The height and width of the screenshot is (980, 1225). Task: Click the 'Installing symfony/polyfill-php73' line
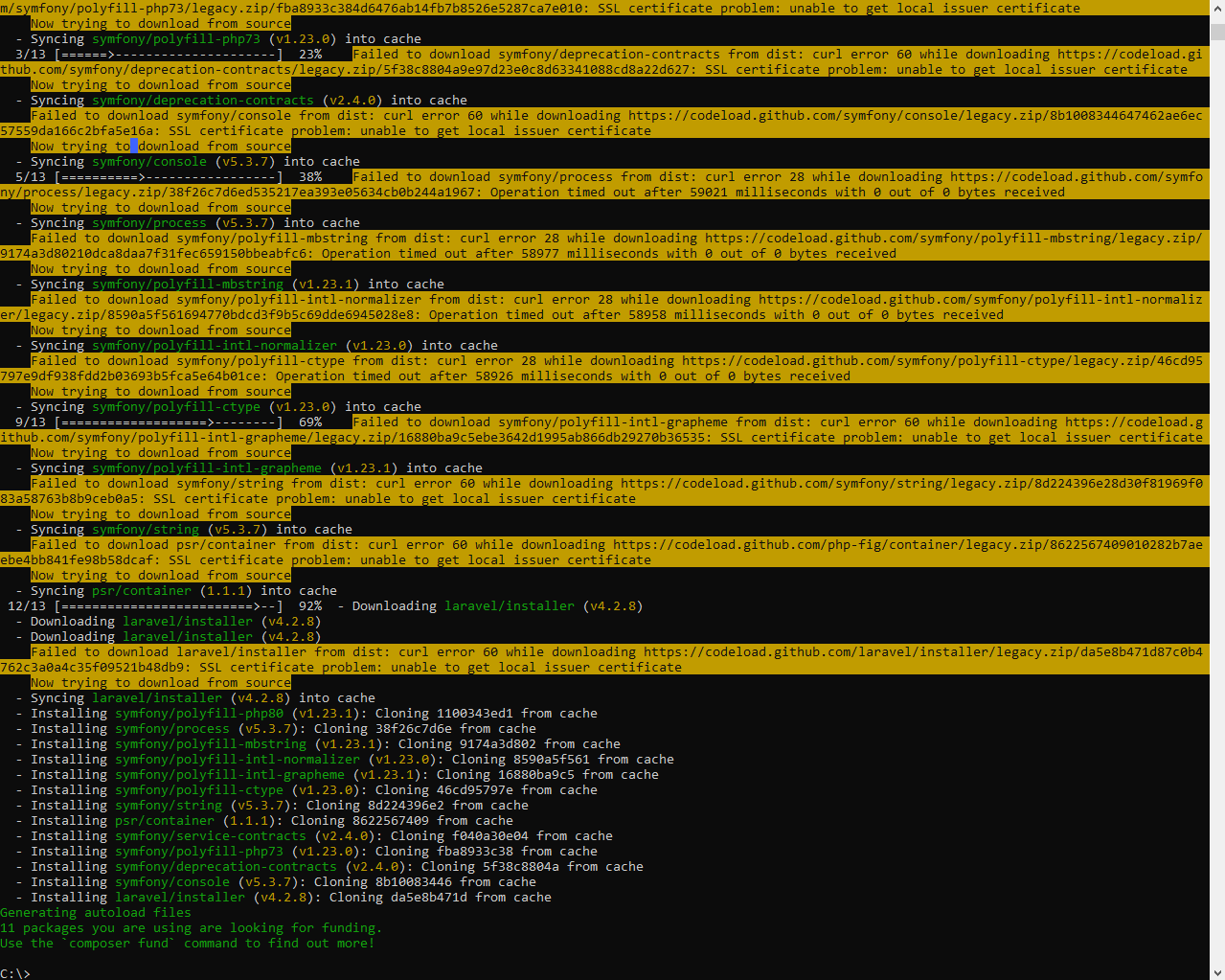[306, 852]
